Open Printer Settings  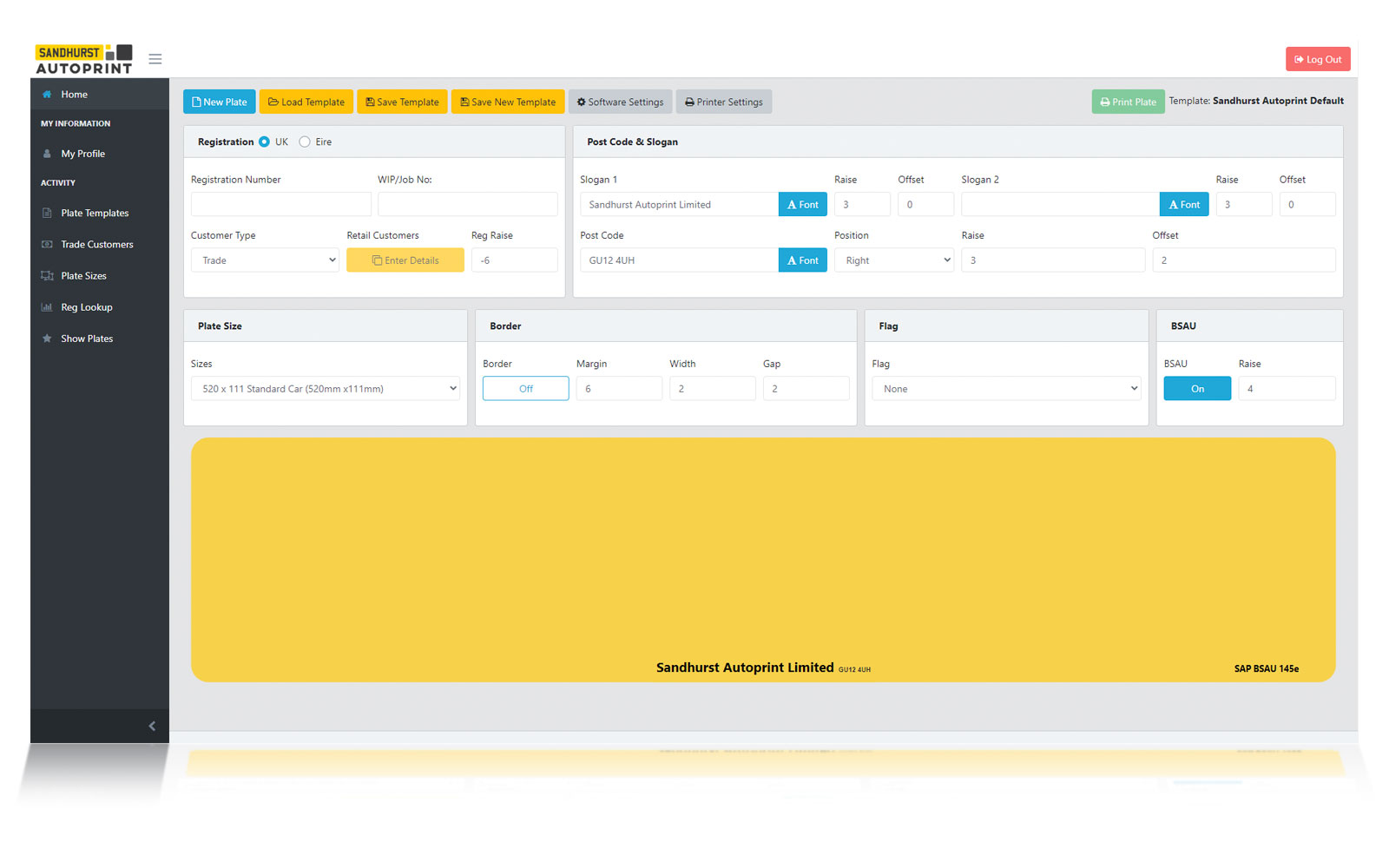724,102
